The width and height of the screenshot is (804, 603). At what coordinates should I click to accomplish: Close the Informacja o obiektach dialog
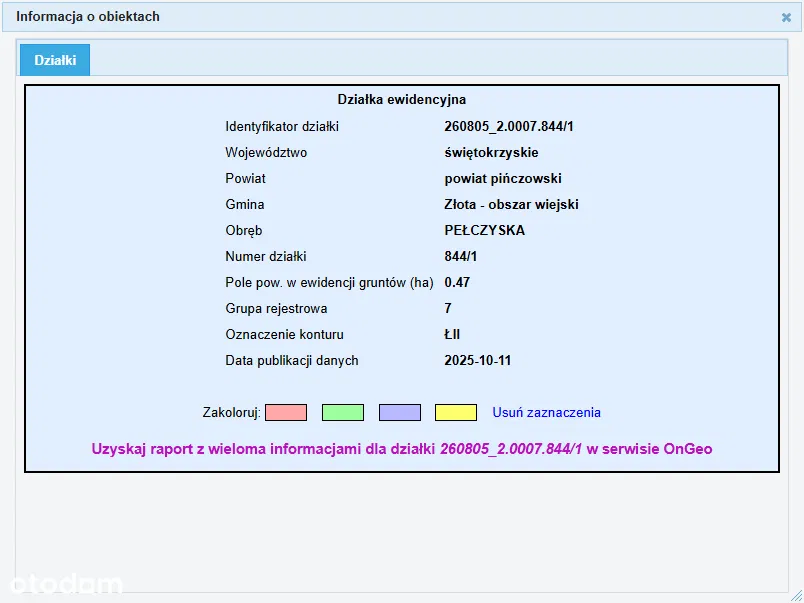(x=786, y=17)
